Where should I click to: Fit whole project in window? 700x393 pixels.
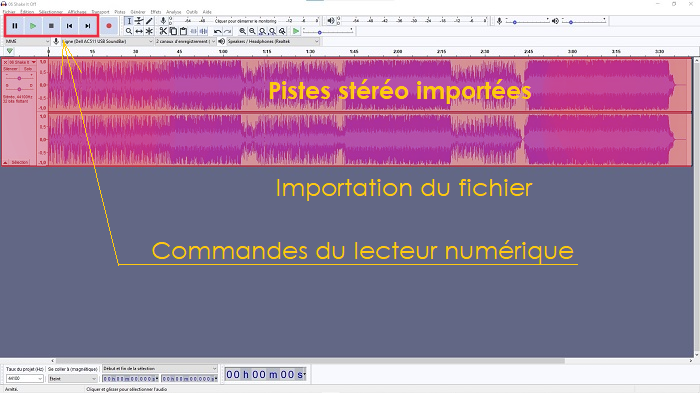click(x=272, y=31)
